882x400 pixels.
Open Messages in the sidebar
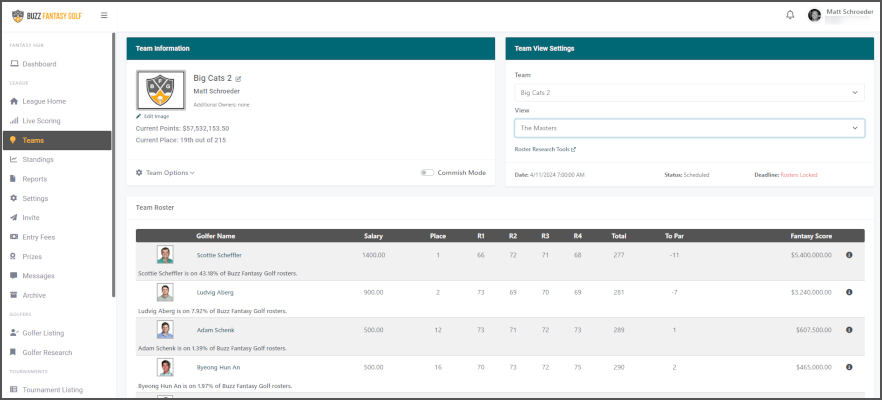click(38, 276)
